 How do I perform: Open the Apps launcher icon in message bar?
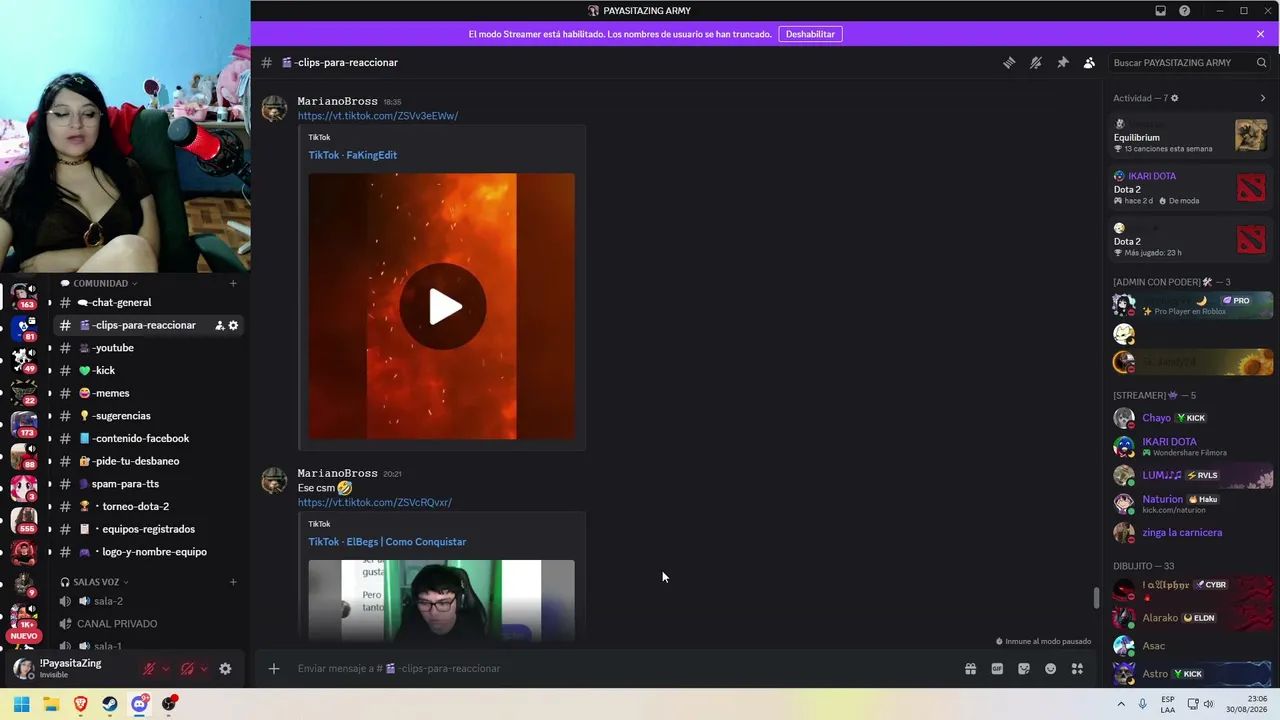click(1077, 669)
